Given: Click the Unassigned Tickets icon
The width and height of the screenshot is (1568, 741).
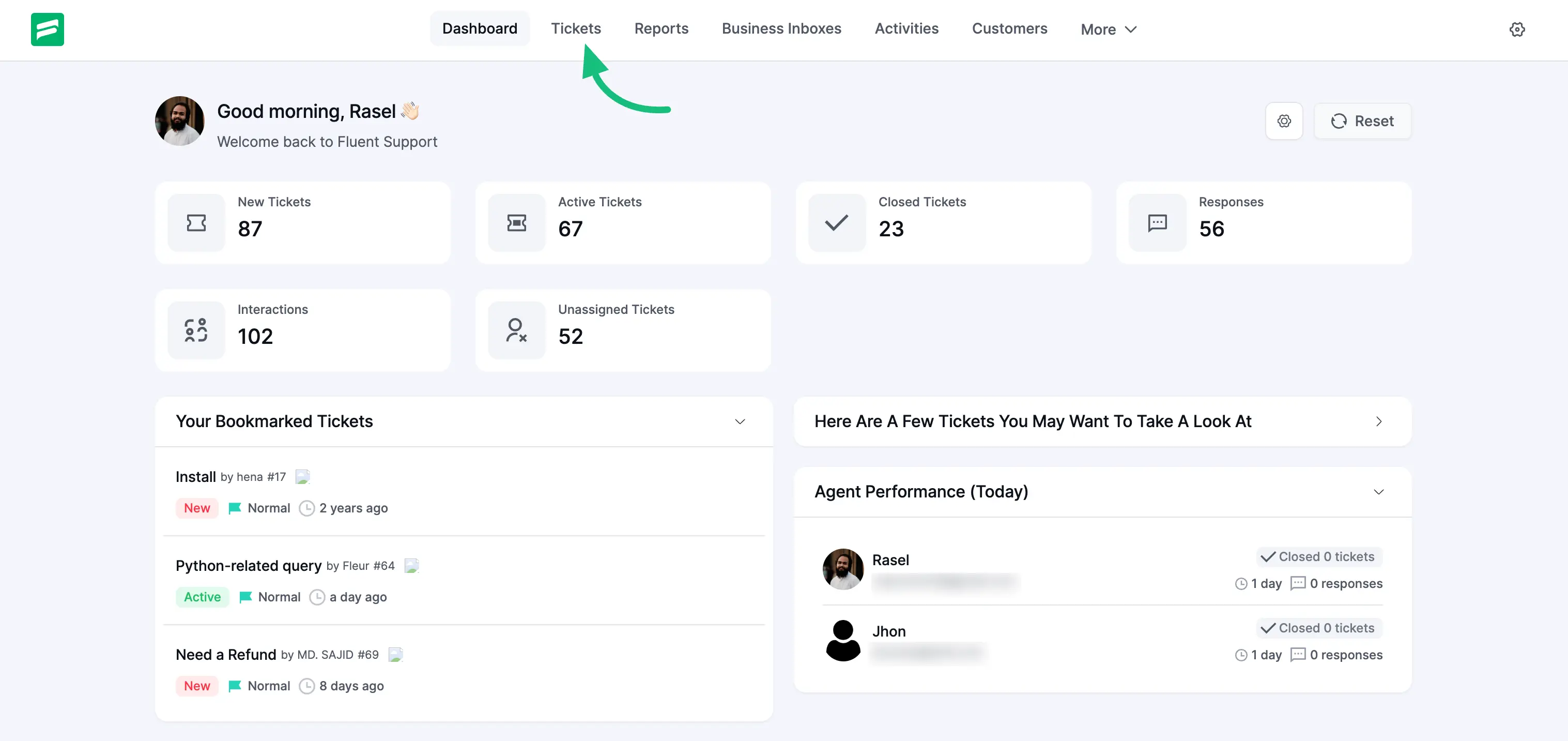Looking at the screenshot, I should pyautogui.click(x=517, y=330).
